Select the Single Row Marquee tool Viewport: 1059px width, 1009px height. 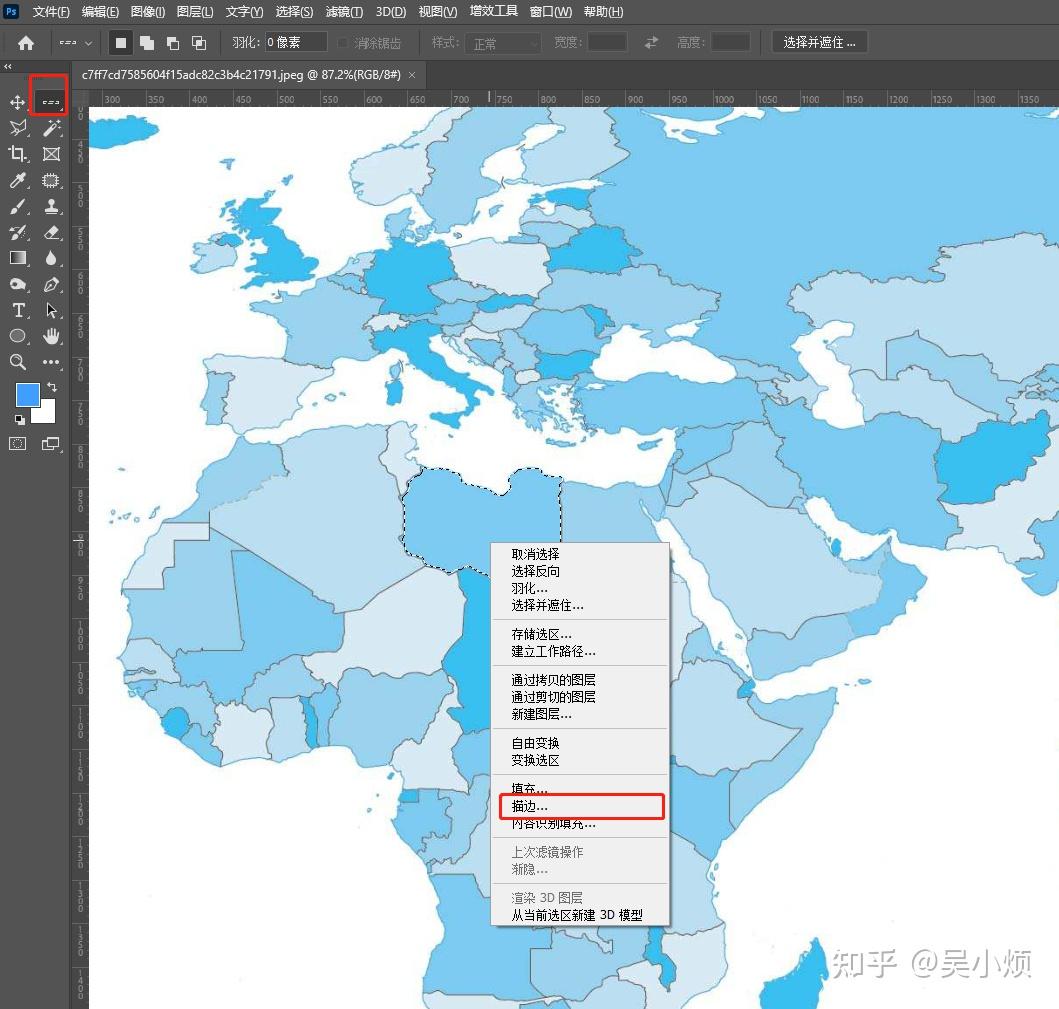click(x=51, y=102)
